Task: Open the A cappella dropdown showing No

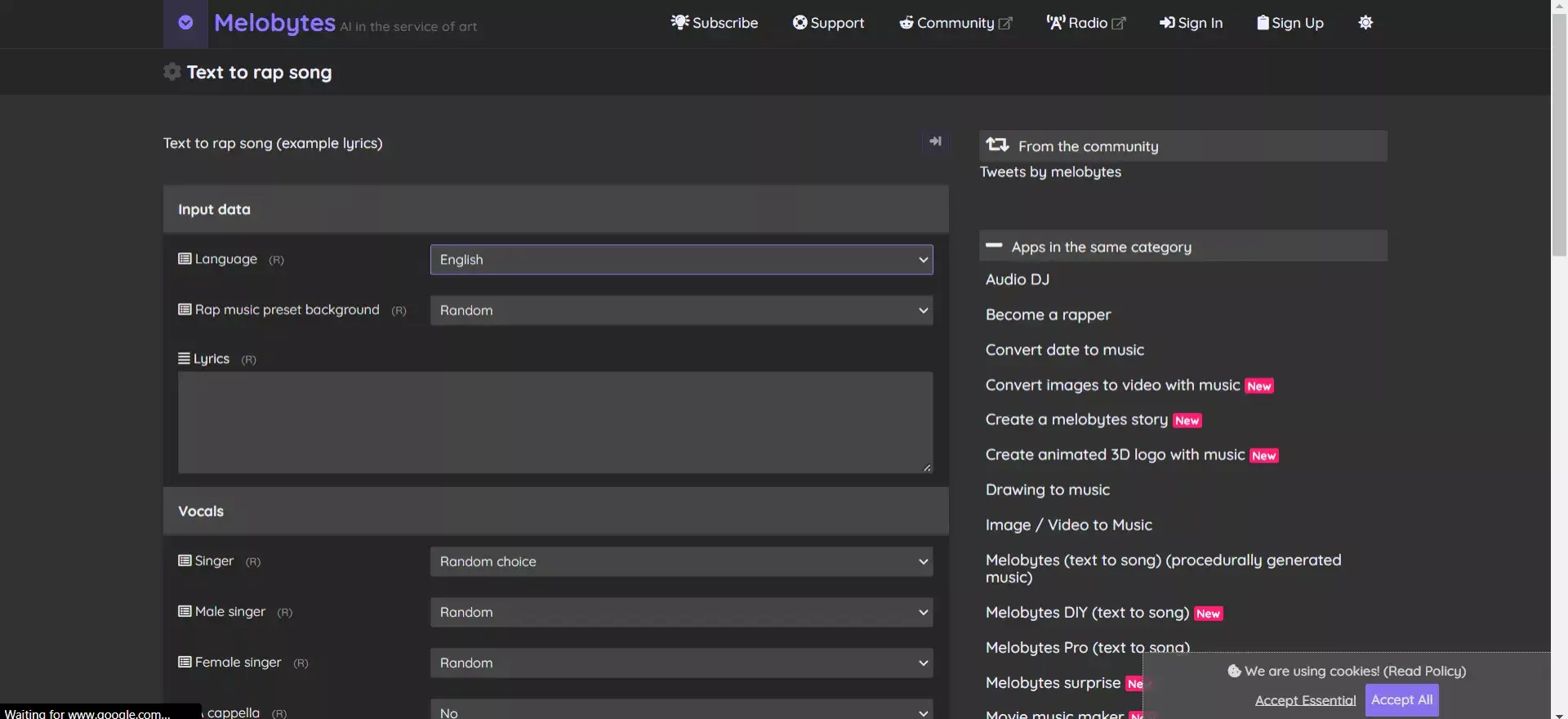Action: tap(681, 710)
